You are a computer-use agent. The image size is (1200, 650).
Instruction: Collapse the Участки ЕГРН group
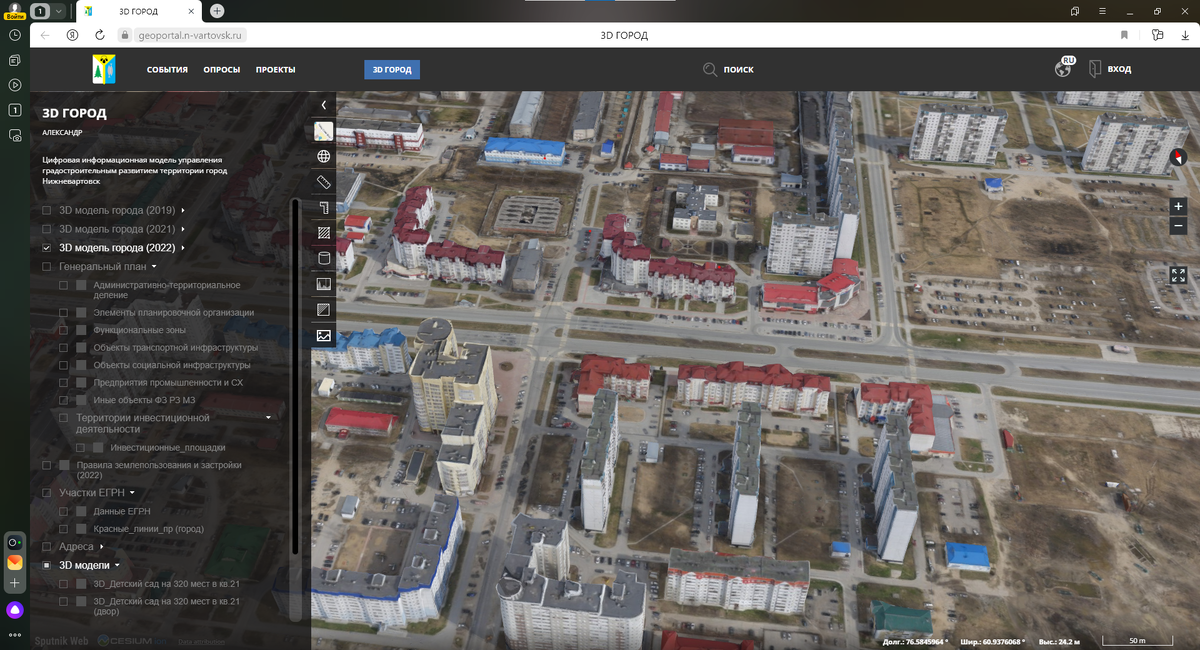tap(132, 493)
